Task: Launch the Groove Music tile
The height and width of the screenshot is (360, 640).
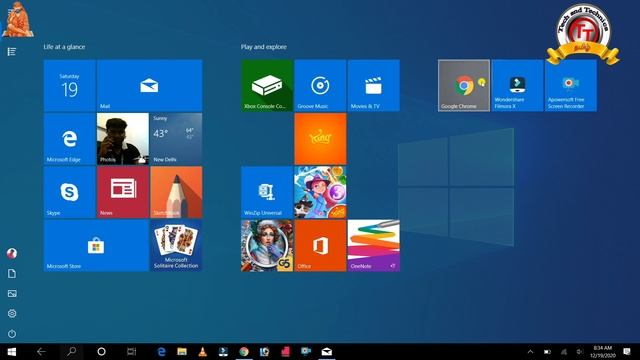Action: click(320, 85)
